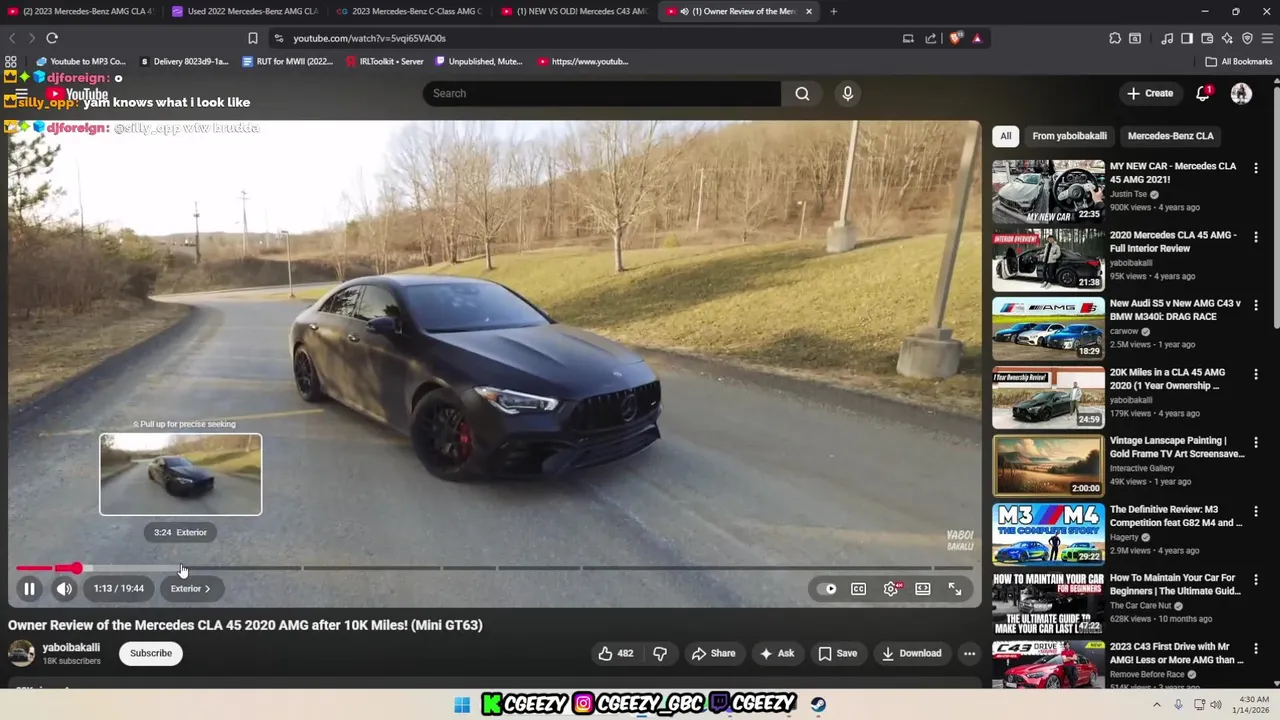Switch to theater mode

point(923,589)
